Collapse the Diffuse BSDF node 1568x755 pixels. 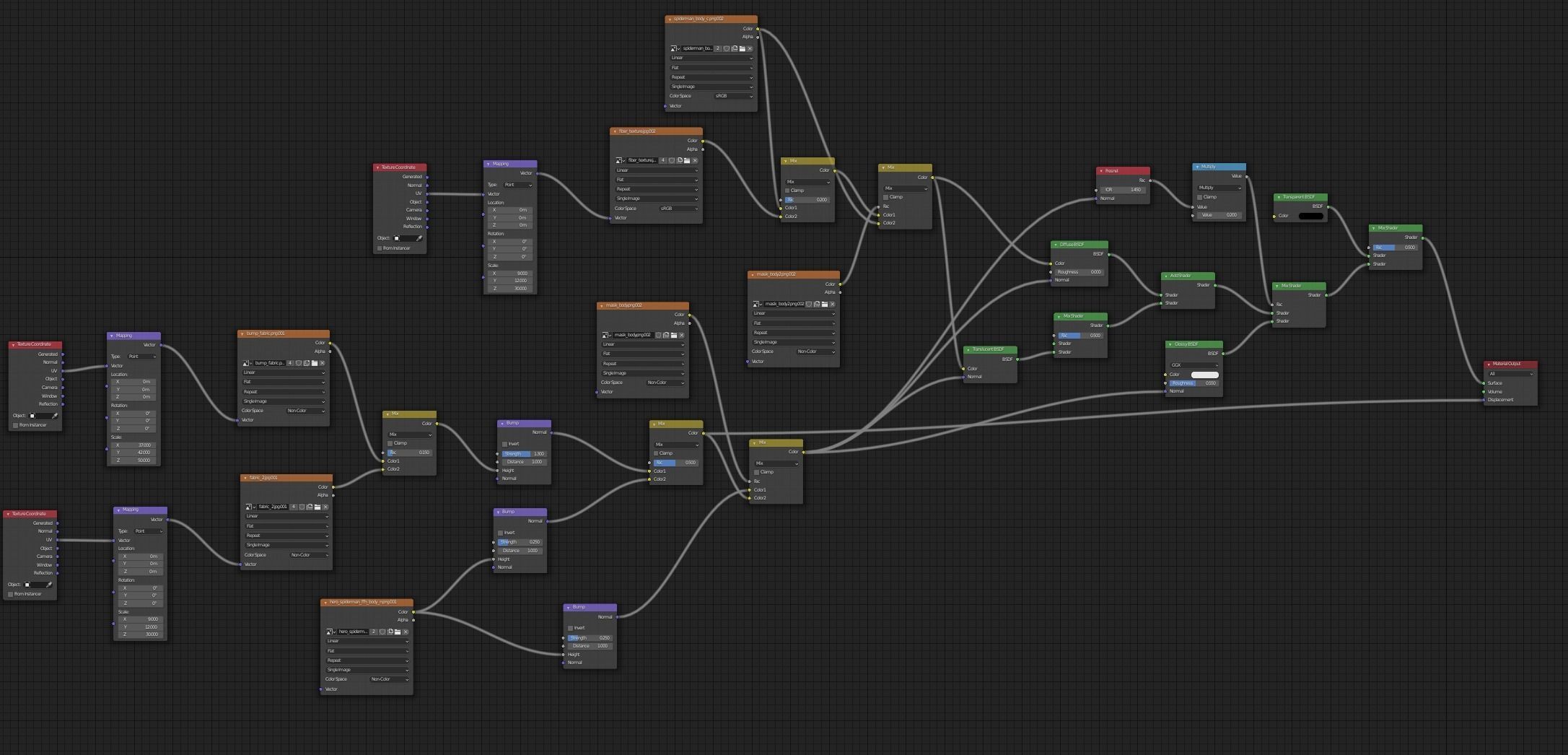click(x=1056, y=245)
